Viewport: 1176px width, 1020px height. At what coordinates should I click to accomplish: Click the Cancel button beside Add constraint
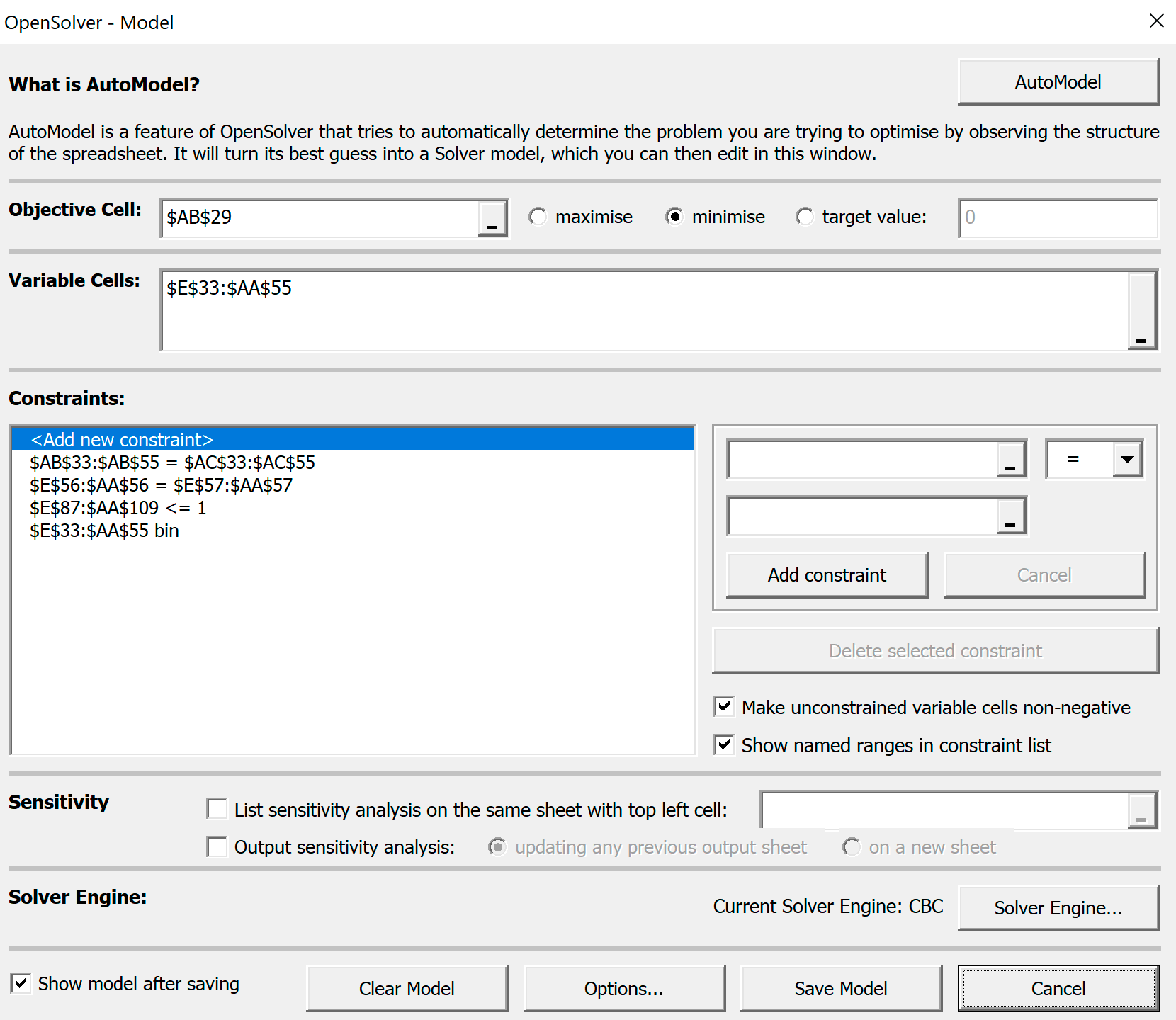1044,575
